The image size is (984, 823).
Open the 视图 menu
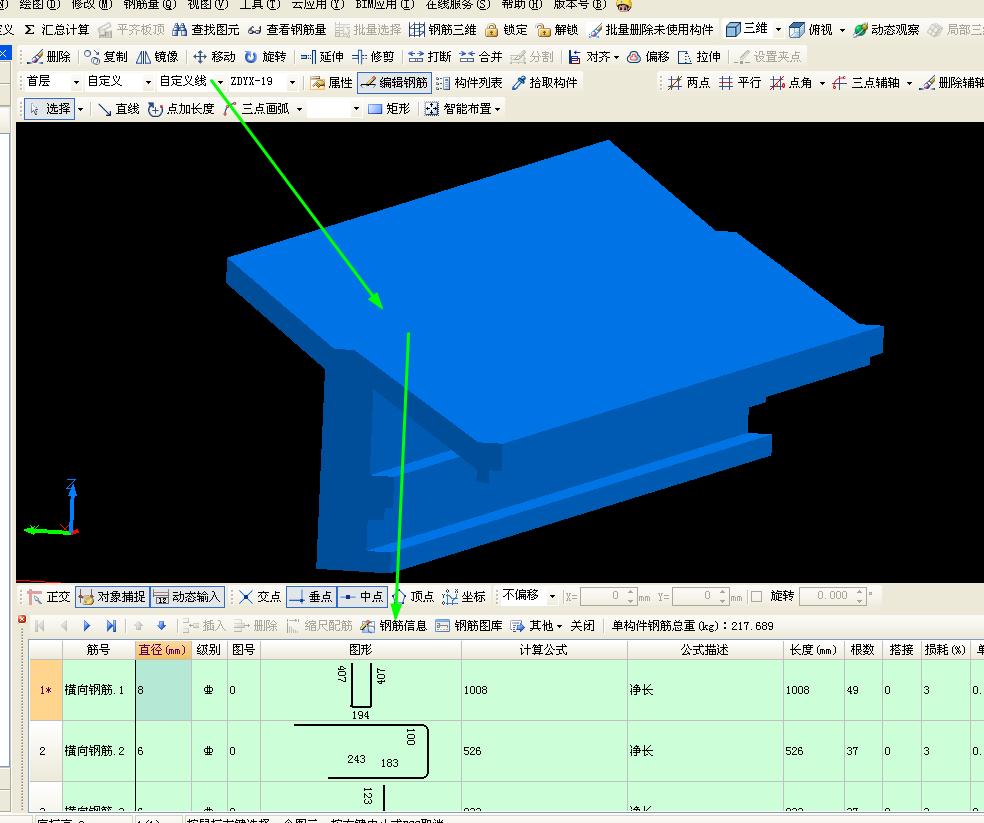tap(208, 4)
